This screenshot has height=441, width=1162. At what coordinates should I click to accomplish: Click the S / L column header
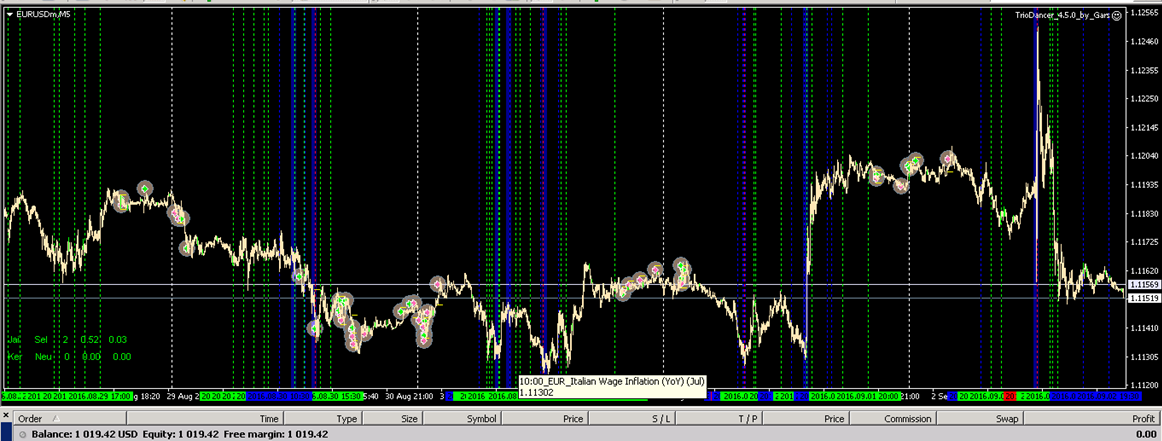coord(633,419)
